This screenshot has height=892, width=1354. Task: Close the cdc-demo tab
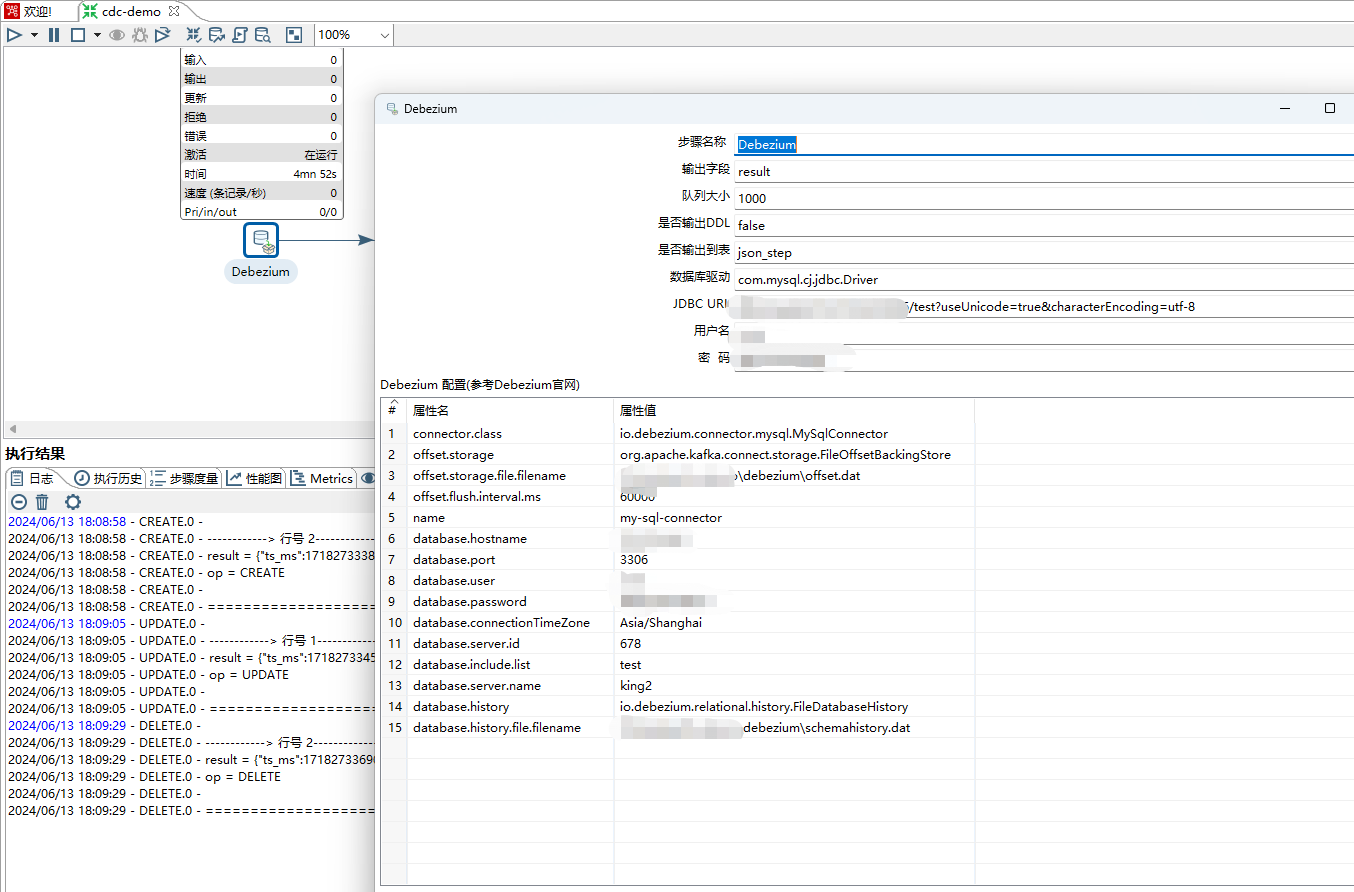pos(174,11)
